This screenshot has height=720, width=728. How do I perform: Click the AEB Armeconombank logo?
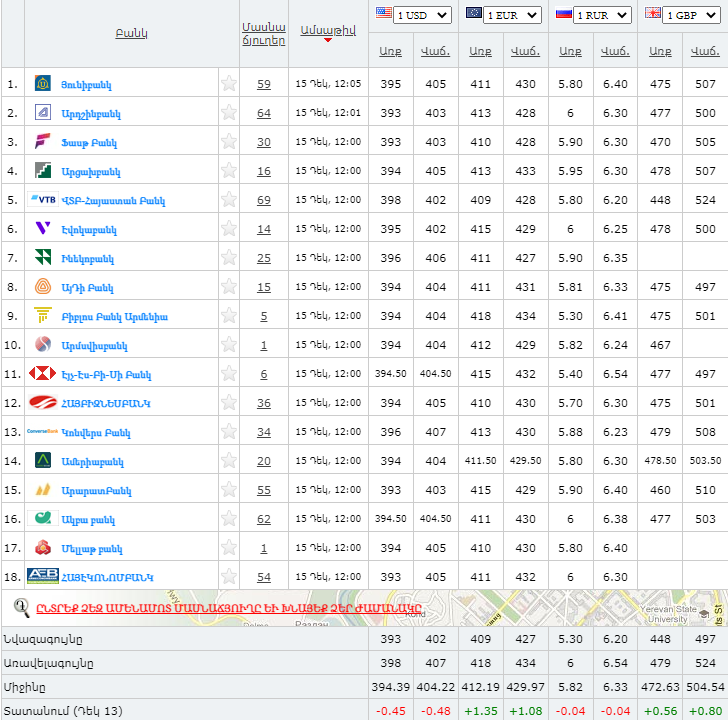tap(43, 577)
